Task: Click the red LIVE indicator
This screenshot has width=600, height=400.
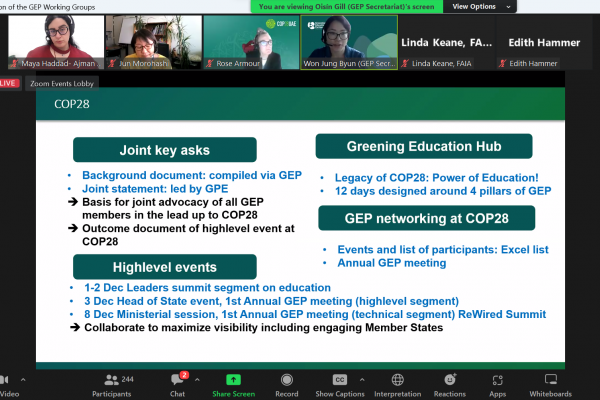Action: point(10,83)
